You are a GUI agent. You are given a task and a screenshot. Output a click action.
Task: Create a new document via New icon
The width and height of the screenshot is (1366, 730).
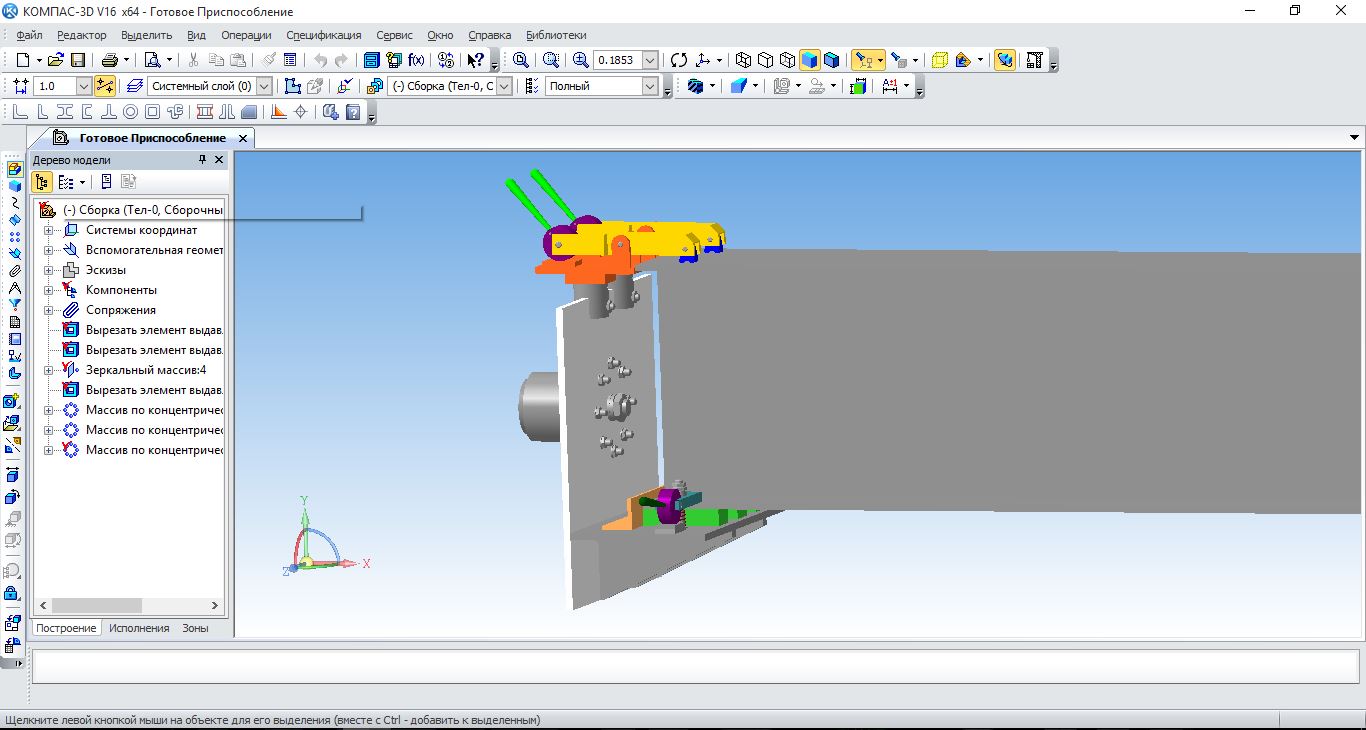tap(22, 60)
